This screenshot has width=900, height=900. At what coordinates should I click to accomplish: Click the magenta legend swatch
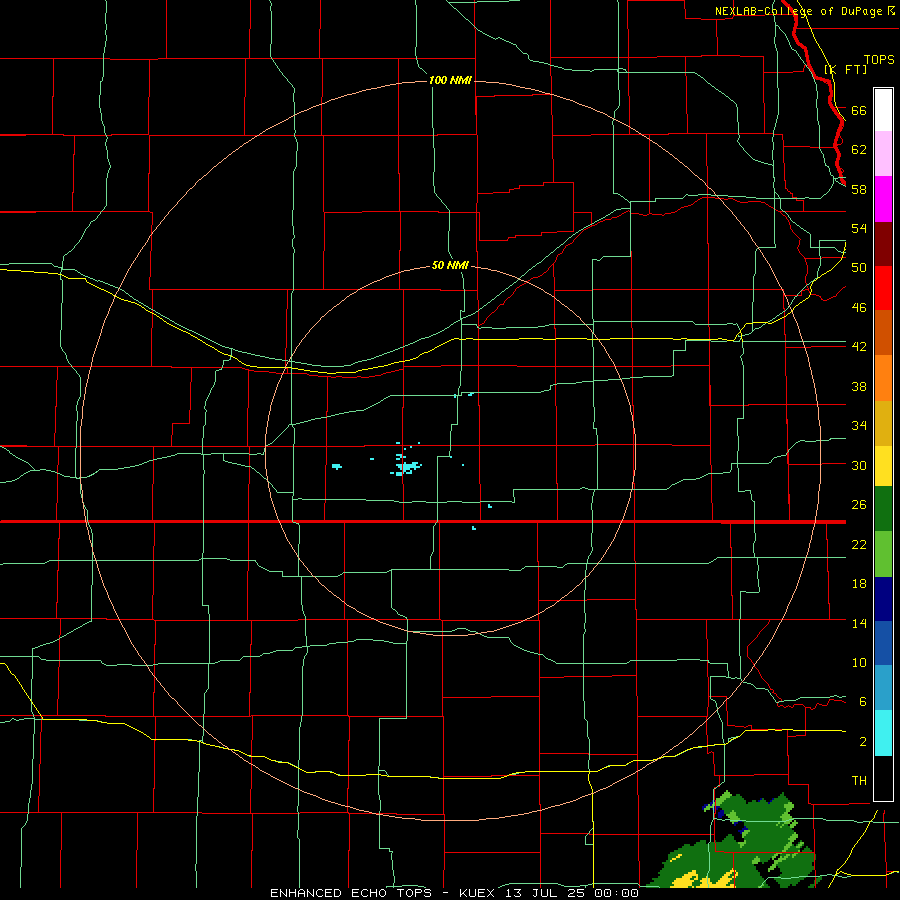[x=883, y=199]
